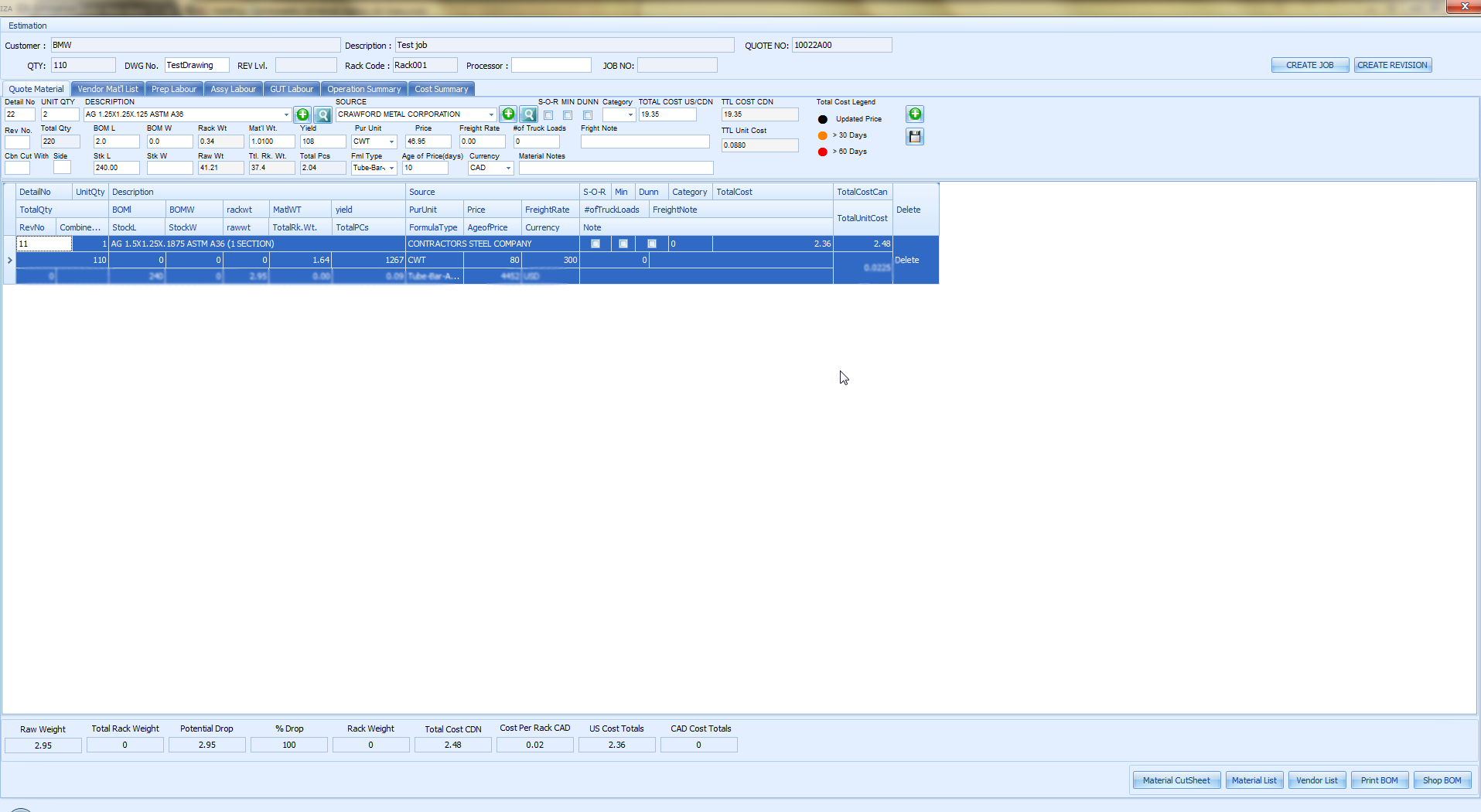1481x812 pixels.
Task: Toggle the MIN checkbox in entry form
Action: coord(568,115)
